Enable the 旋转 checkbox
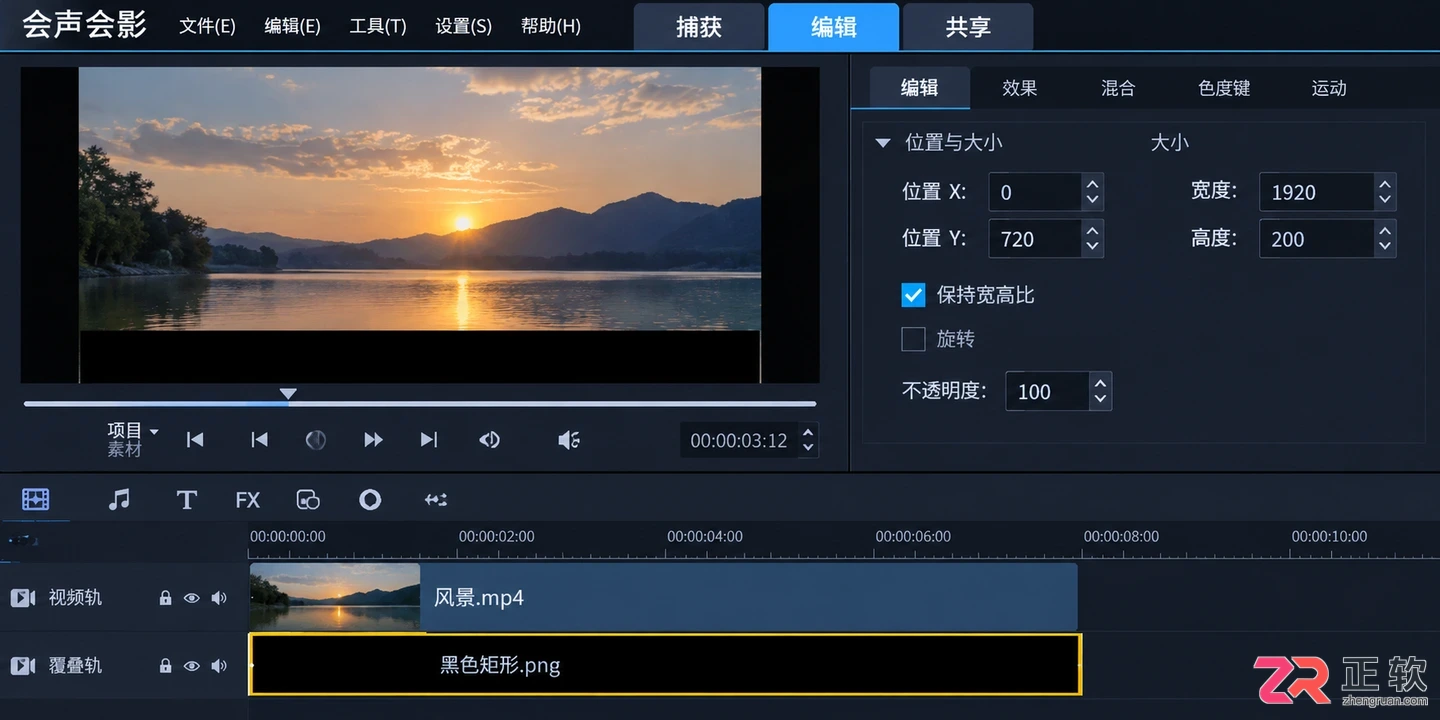This screenshot has height=720, width=1440. click(913, 339)
